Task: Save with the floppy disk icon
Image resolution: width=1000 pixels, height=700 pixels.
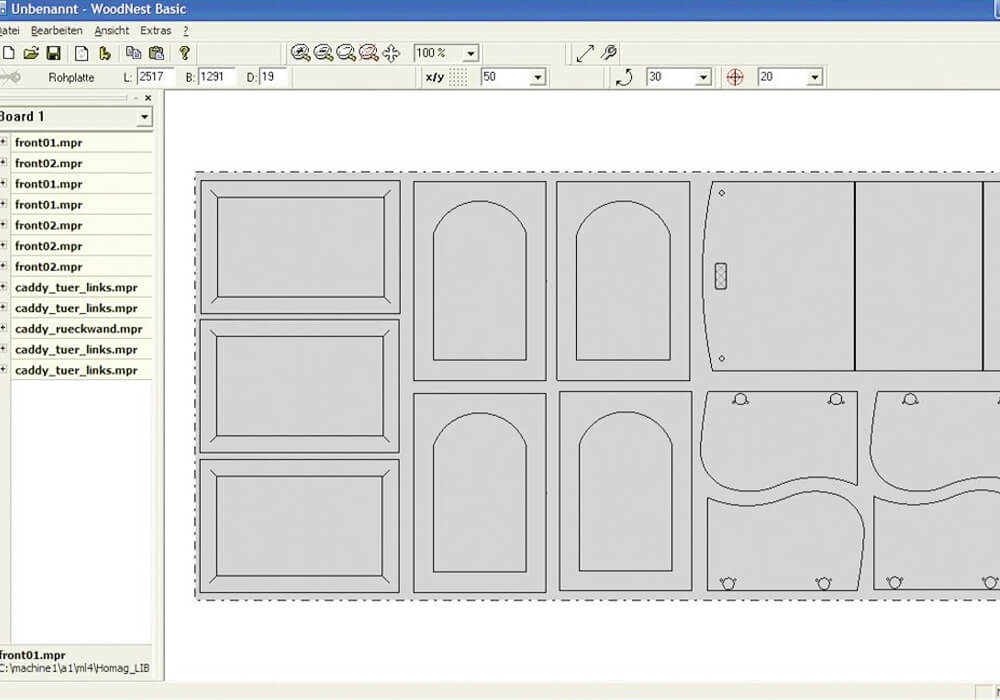Action: 54,53
